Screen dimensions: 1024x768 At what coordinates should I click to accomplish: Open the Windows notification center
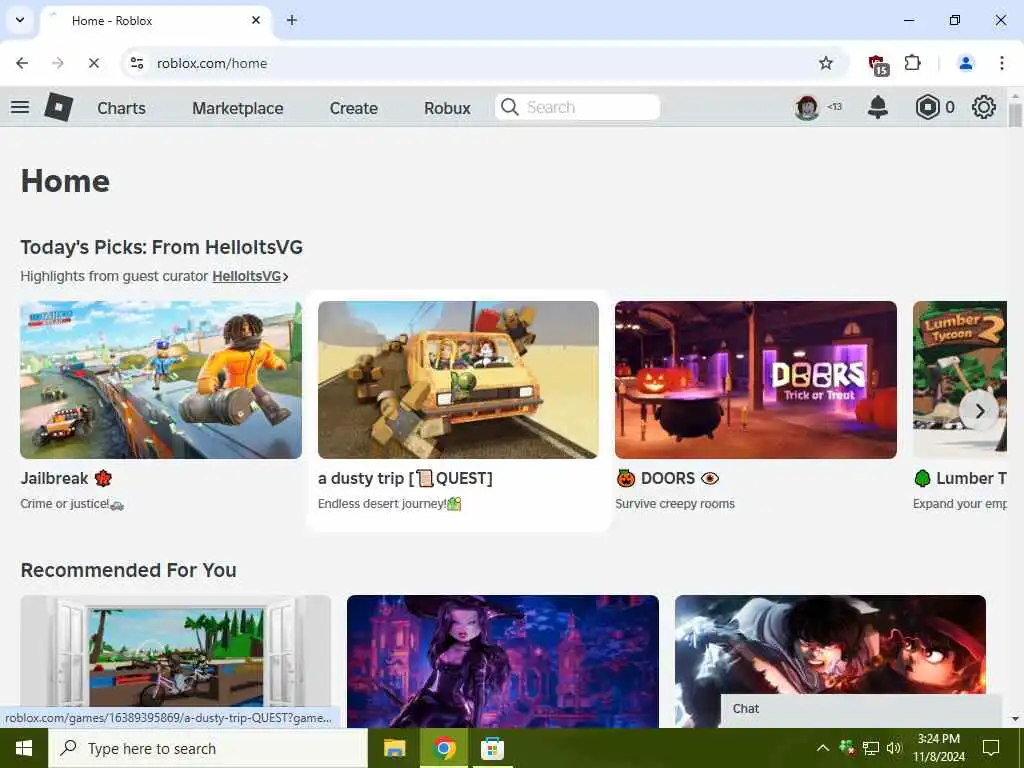991,748
